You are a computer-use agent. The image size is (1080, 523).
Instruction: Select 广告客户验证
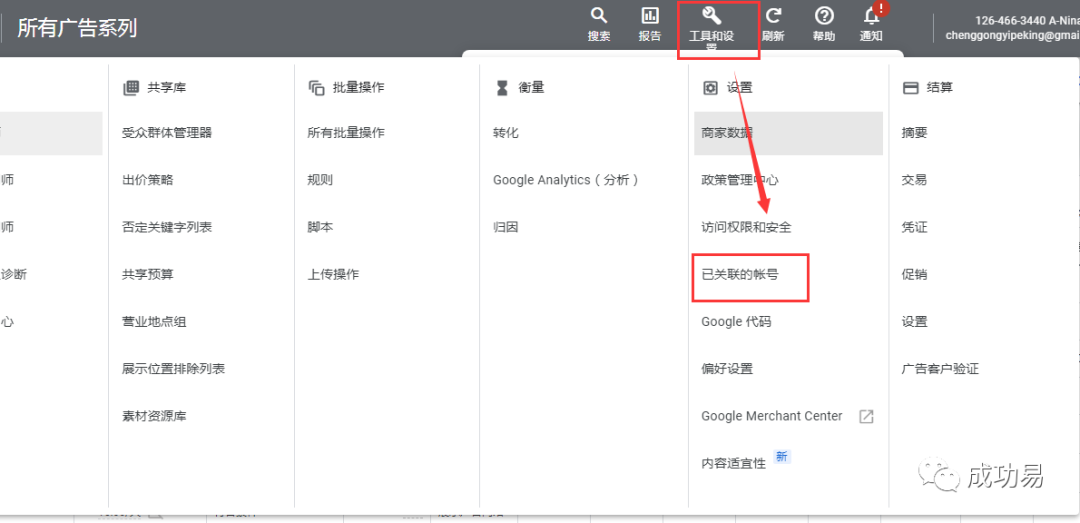[940, 369]
